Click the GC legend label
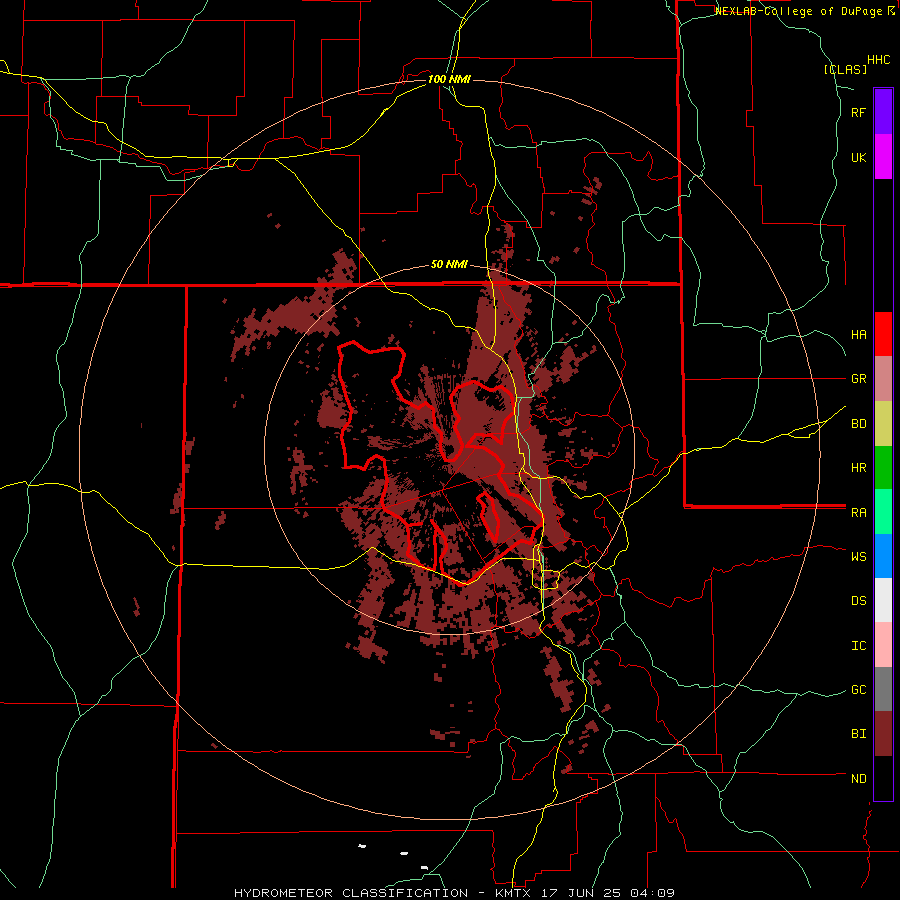Screen dimensions: 900x900 pyautogui.click(x=859, y=690)
